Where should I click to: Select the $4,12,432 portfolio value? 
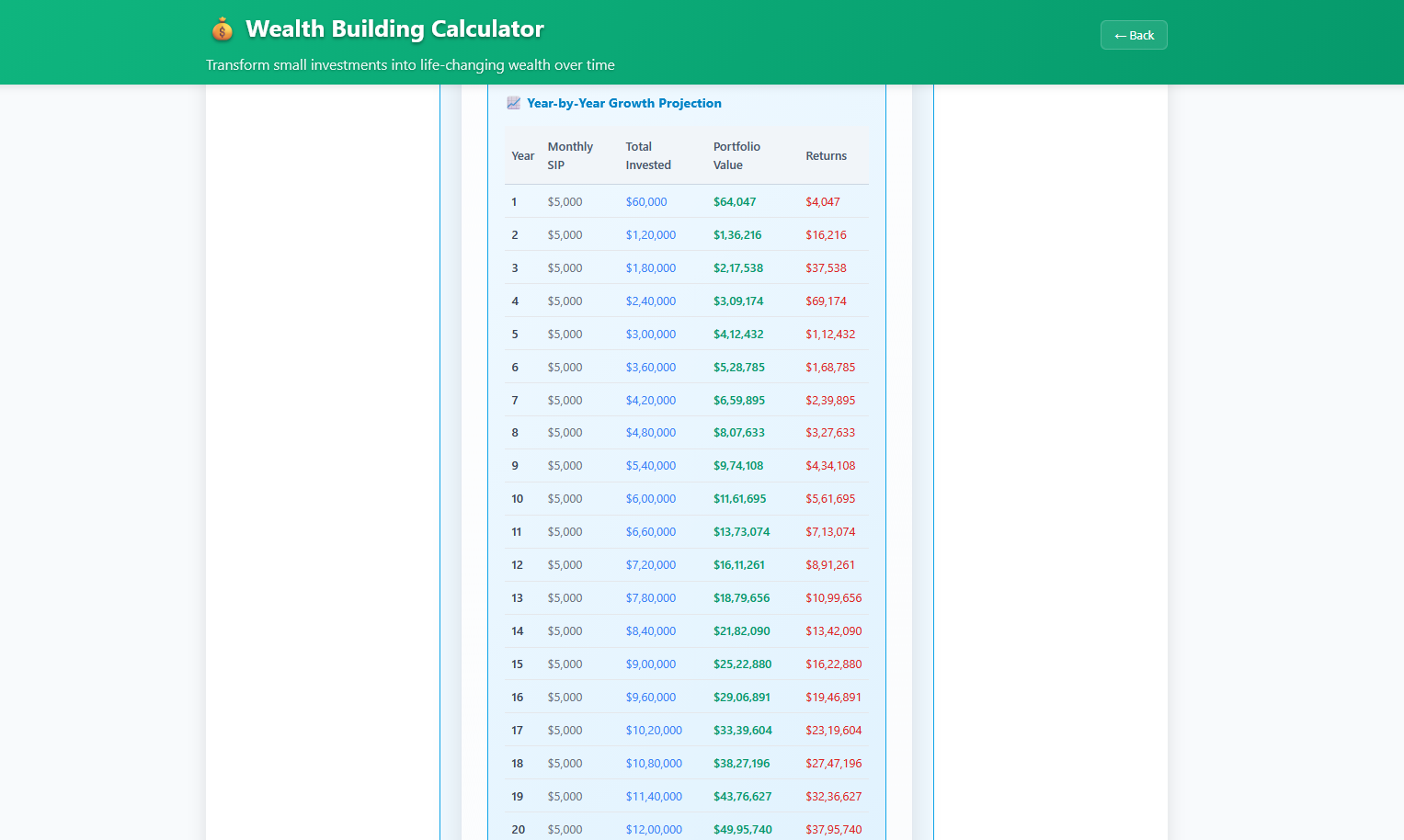[x=738, y=334]
